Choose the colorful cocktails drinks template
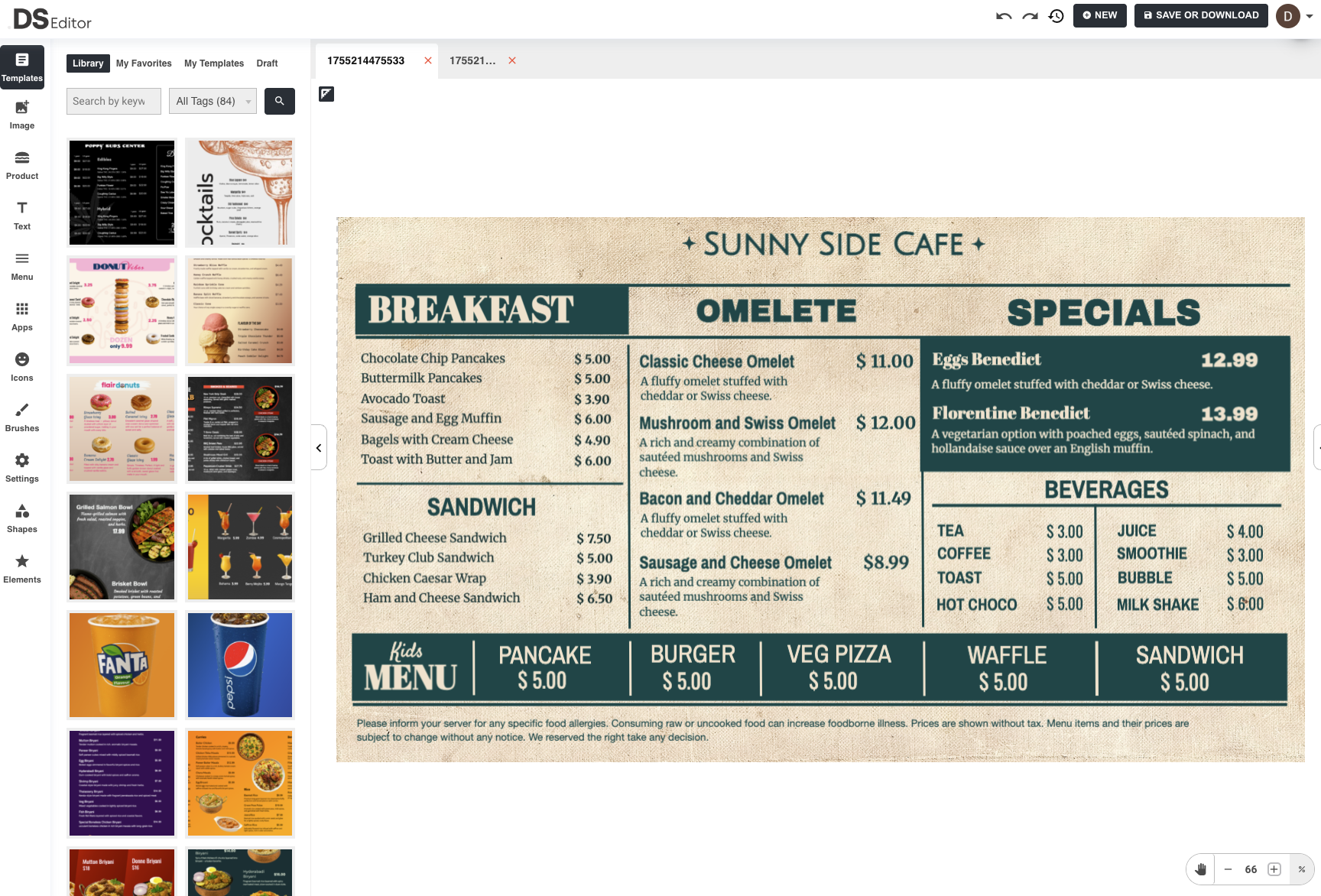 (240, 547)
